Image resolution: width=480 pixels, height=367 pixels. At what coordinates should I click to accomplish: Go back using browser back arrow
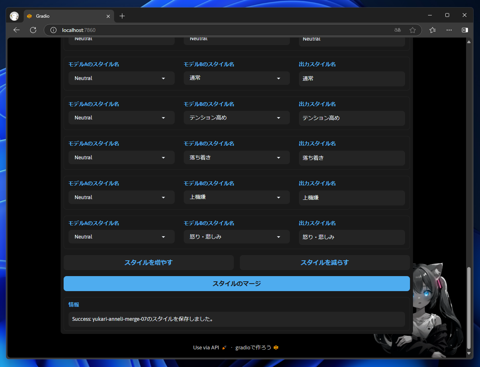(16, 30)
